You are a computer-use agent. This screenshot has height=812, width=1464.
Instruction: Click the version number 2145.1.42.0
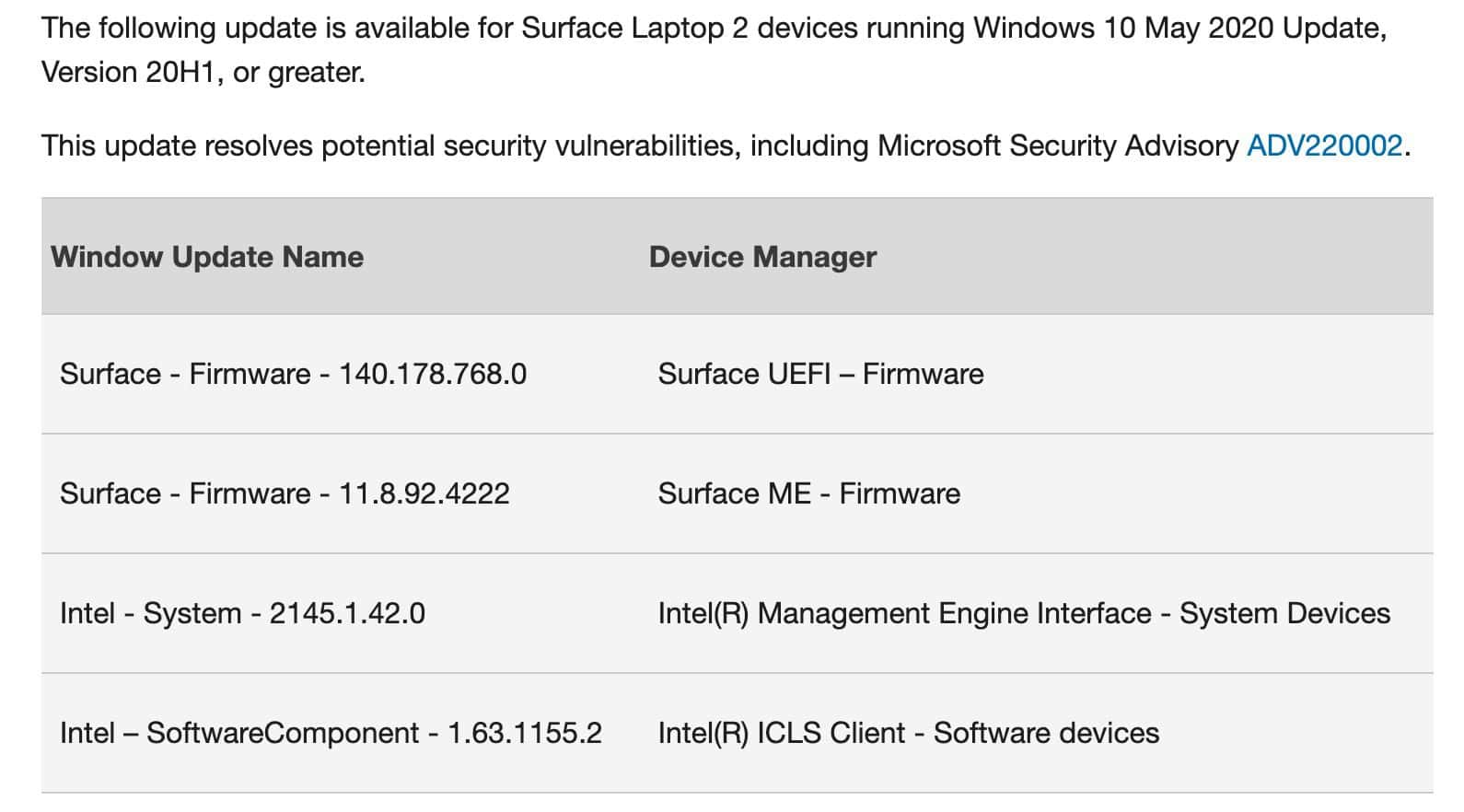(347, 613)
